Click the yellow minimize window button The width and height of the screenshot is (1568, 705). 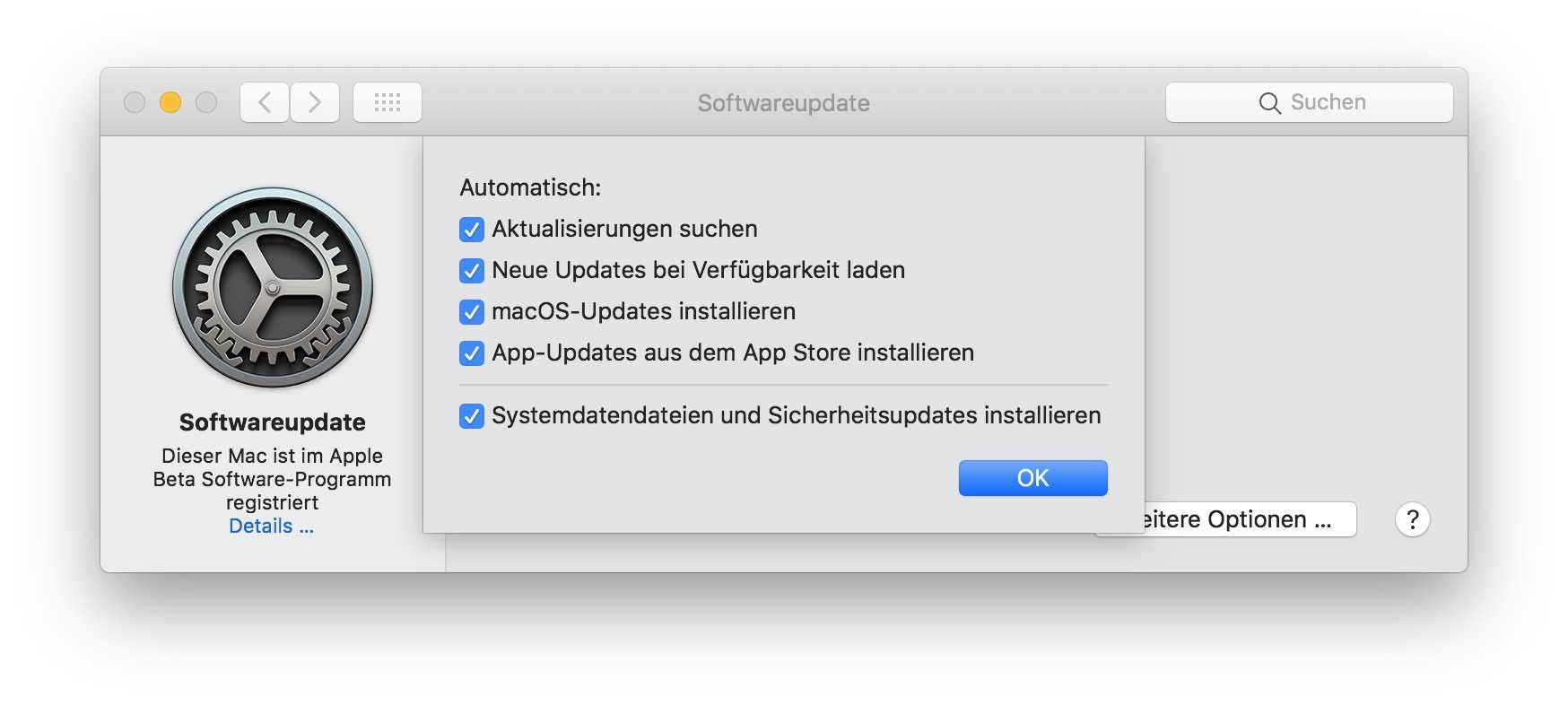(170, 102)
